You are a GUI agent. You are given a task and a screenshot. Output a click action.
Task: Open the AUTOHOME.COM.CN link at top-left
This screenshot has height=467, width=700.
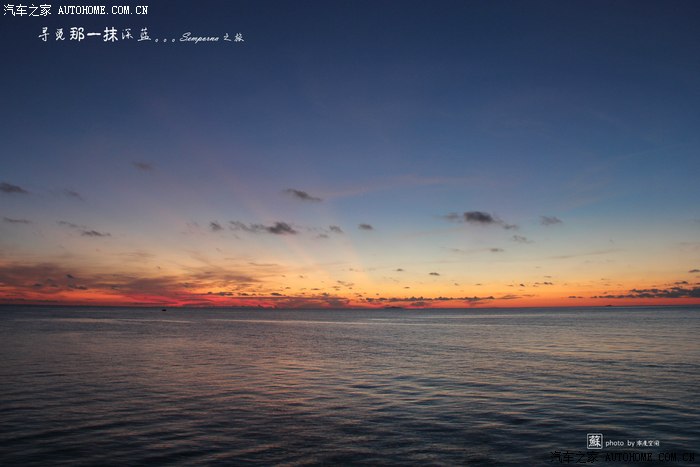(102, 10)
